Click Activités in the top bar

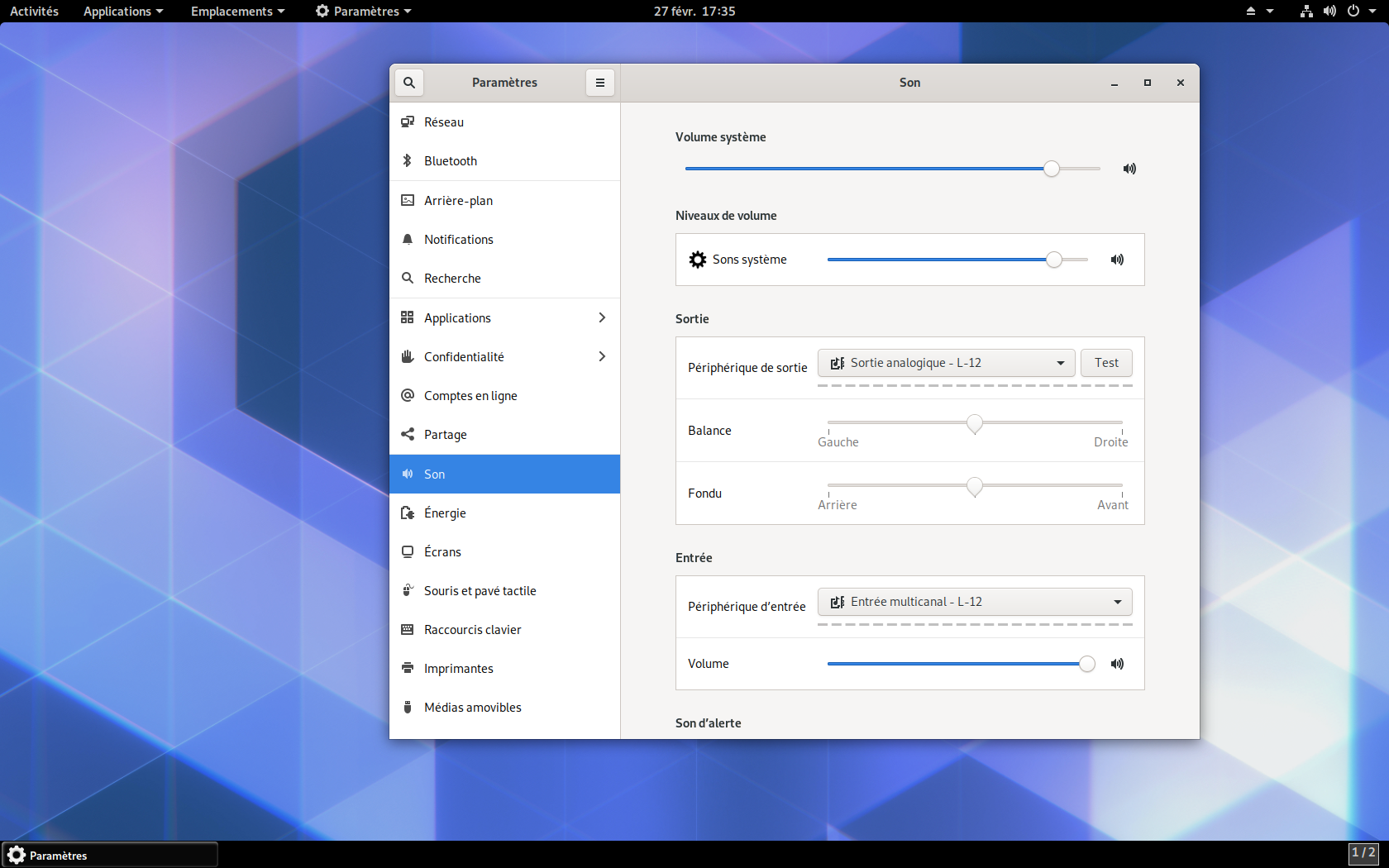[x=35, y=12]
